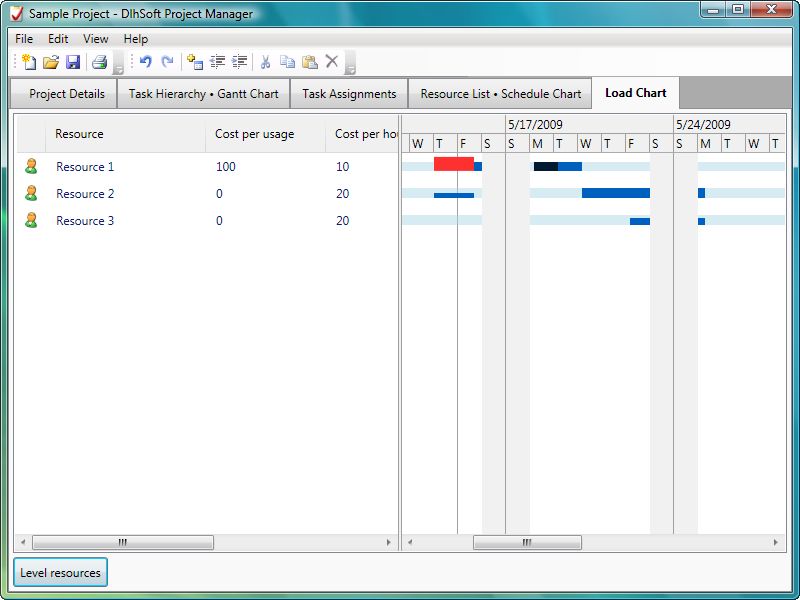The height and width of the screenshot is (600, 800).
Task: Click the Resource column header
Action: (x=126, y=134)
